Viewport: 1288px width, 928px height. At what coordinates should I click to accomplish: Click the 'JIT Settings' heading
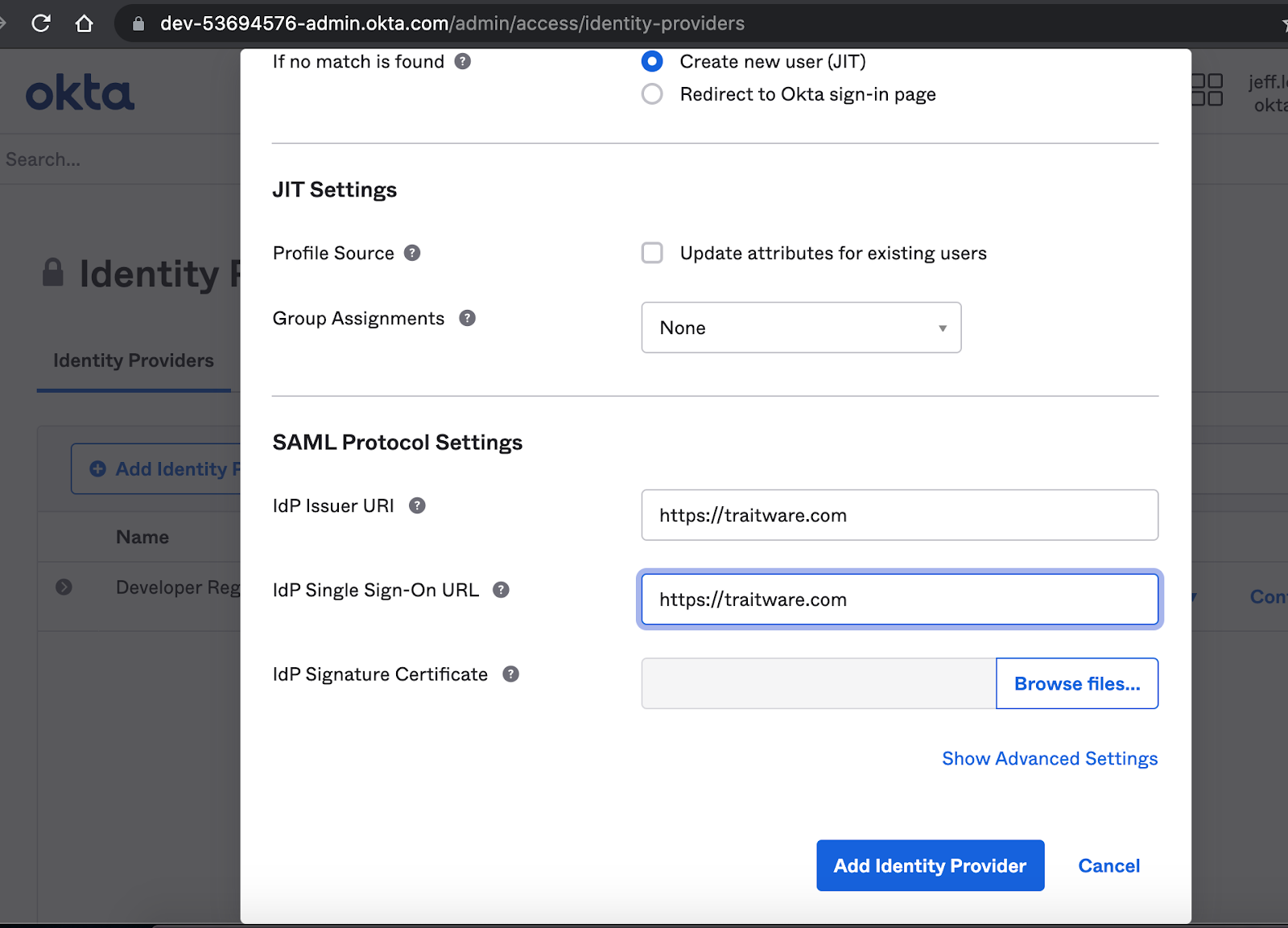[334, 189]
